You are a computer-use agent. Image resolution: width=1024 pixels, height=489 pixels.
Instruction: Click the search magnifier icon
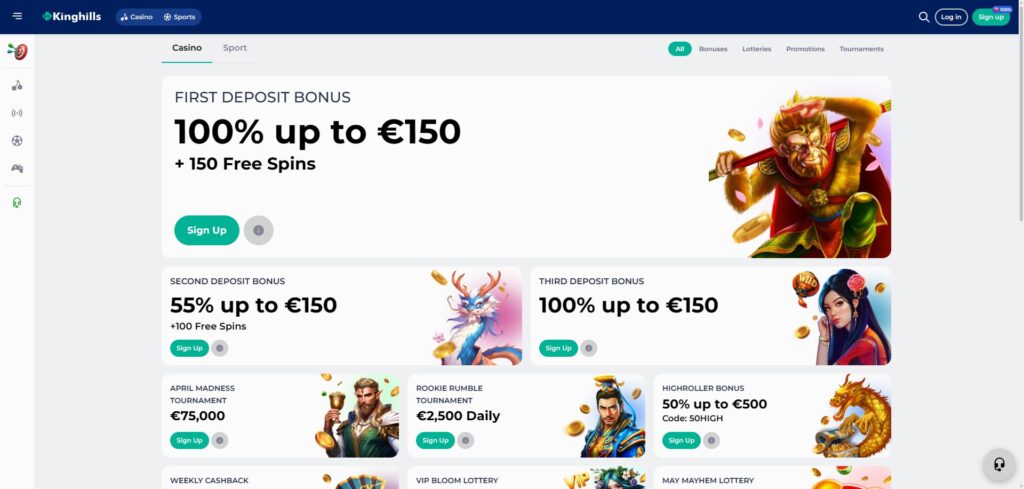(x=923, y=17)
